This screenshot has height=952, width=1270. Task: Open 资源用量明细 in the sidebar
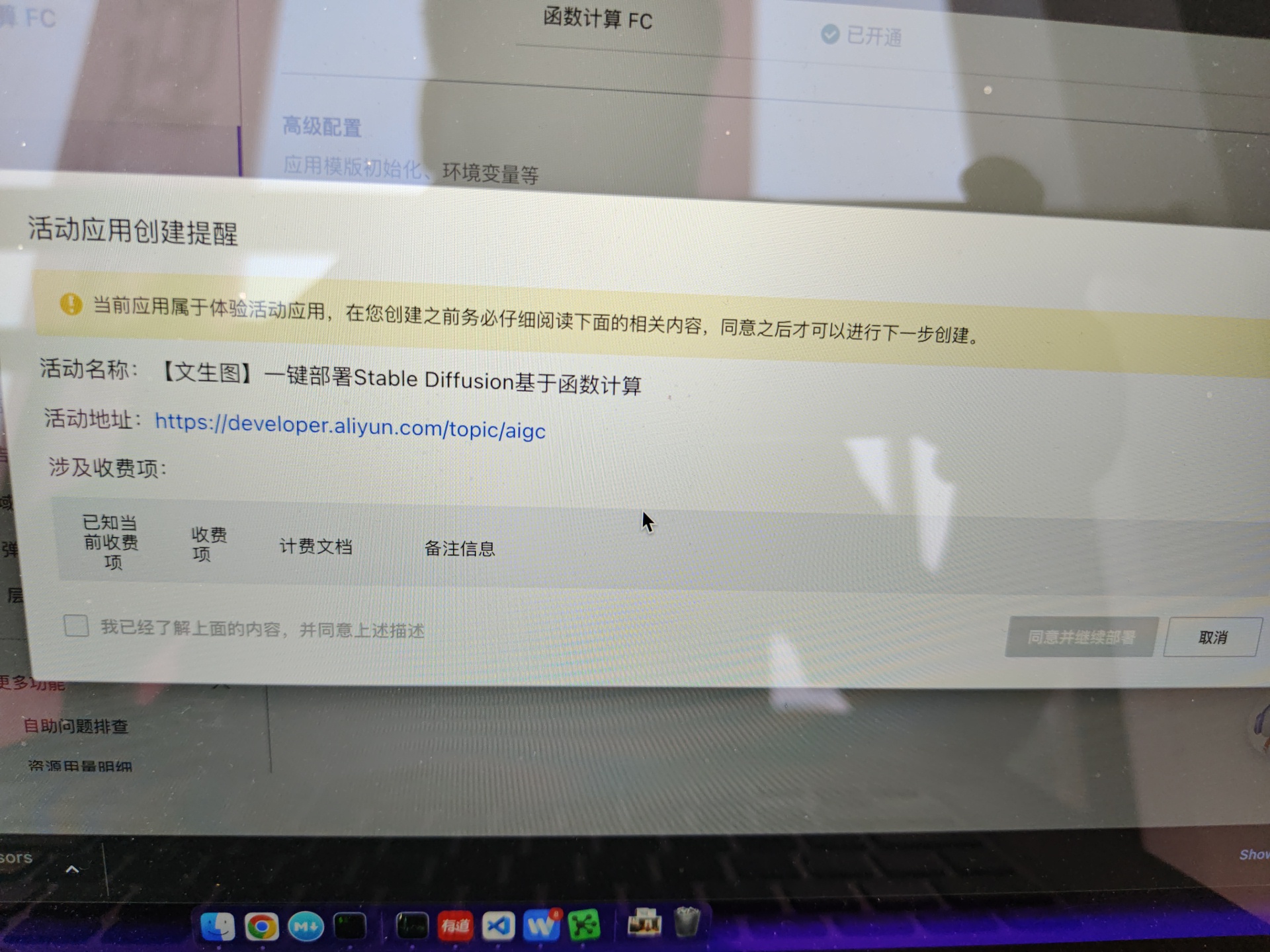(x=80, y=767)
